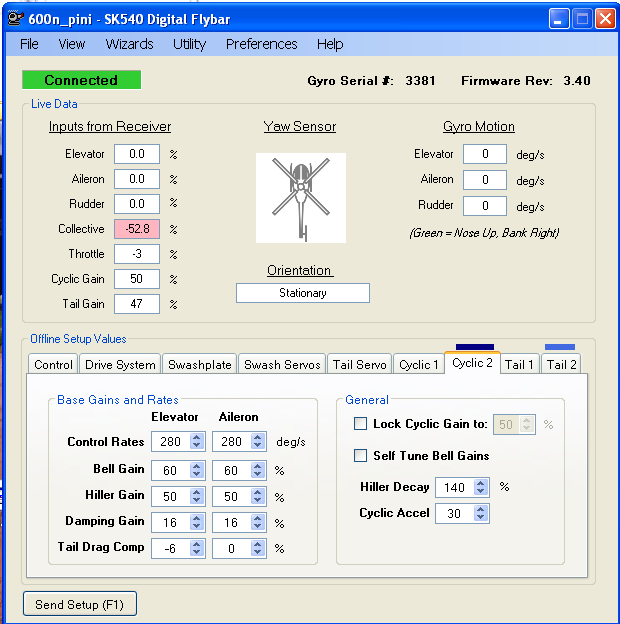Open the File menu
620x624 pixels.
click(29, 44)
